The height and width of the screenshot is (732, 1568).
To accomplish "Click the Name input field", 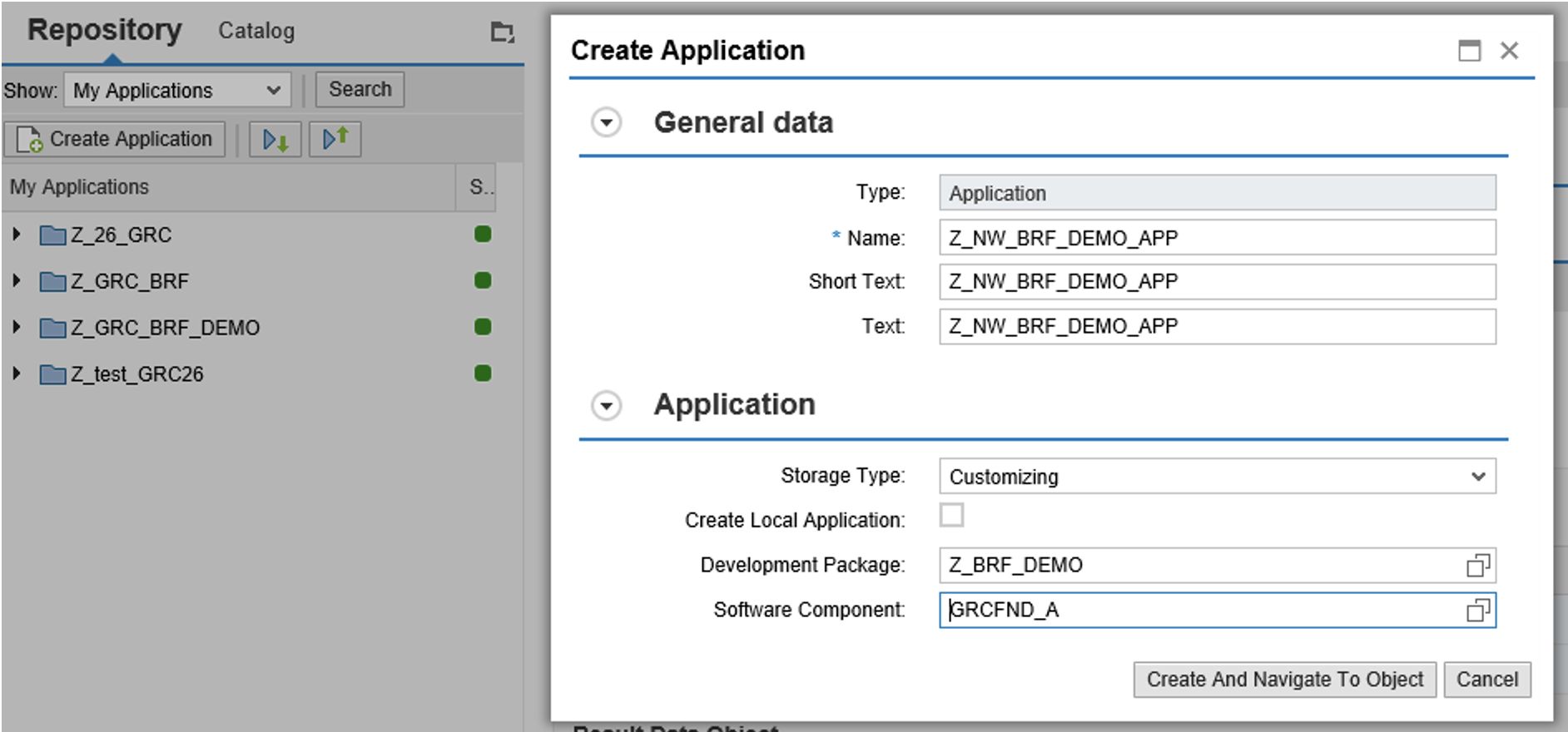I will (1218, 238).
